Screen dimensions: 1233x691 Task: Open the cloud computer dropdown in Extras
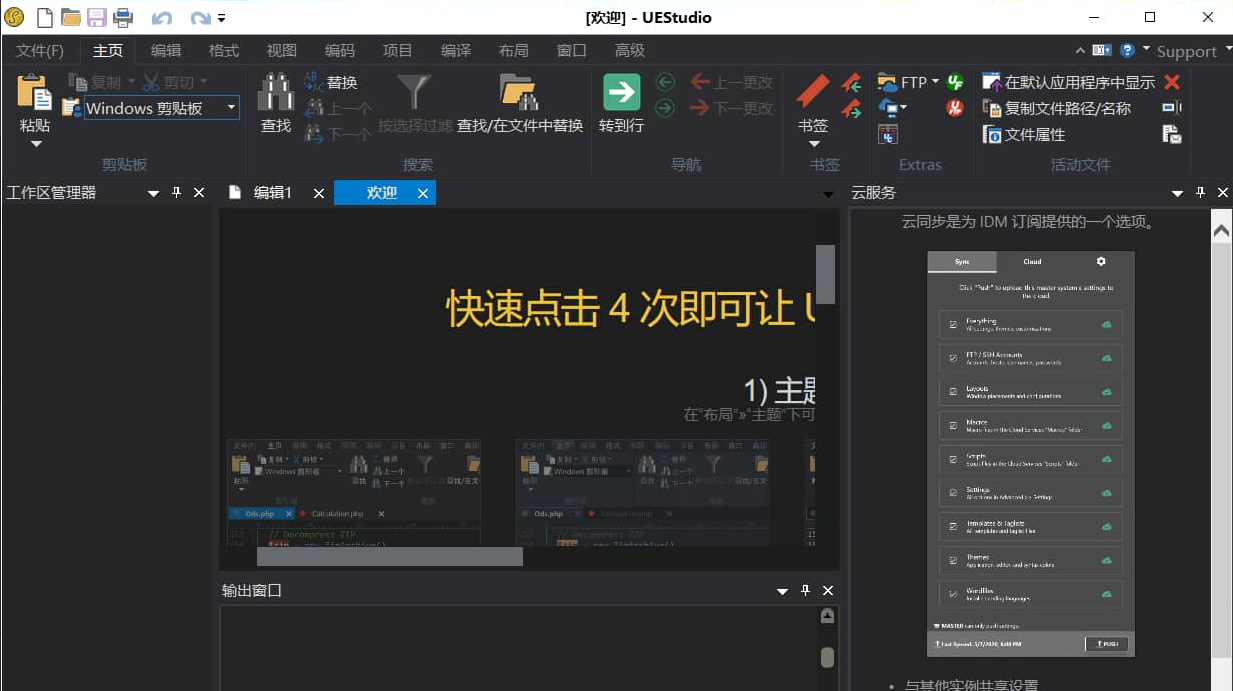[x=903, y=108]
